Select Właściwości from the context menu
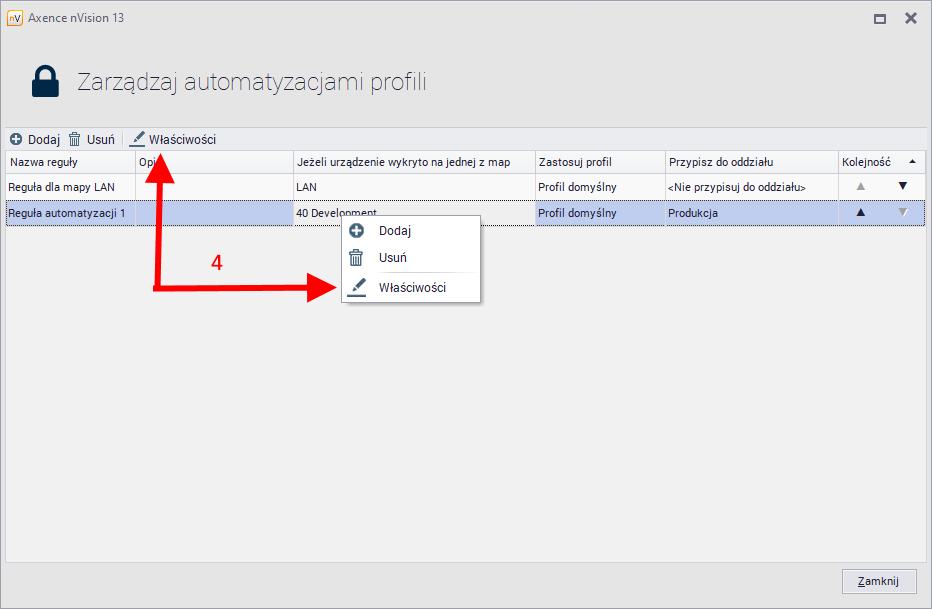The width and height of the screenshot is (932, 609). coord(412,287)
